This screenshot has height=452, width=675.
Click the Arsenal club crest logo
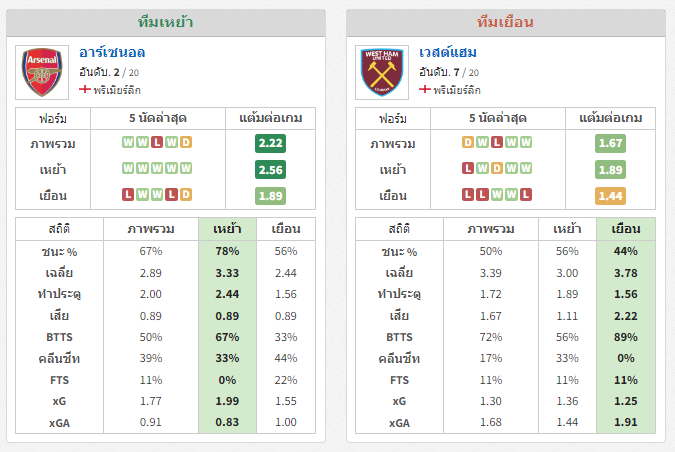point(42,72)
